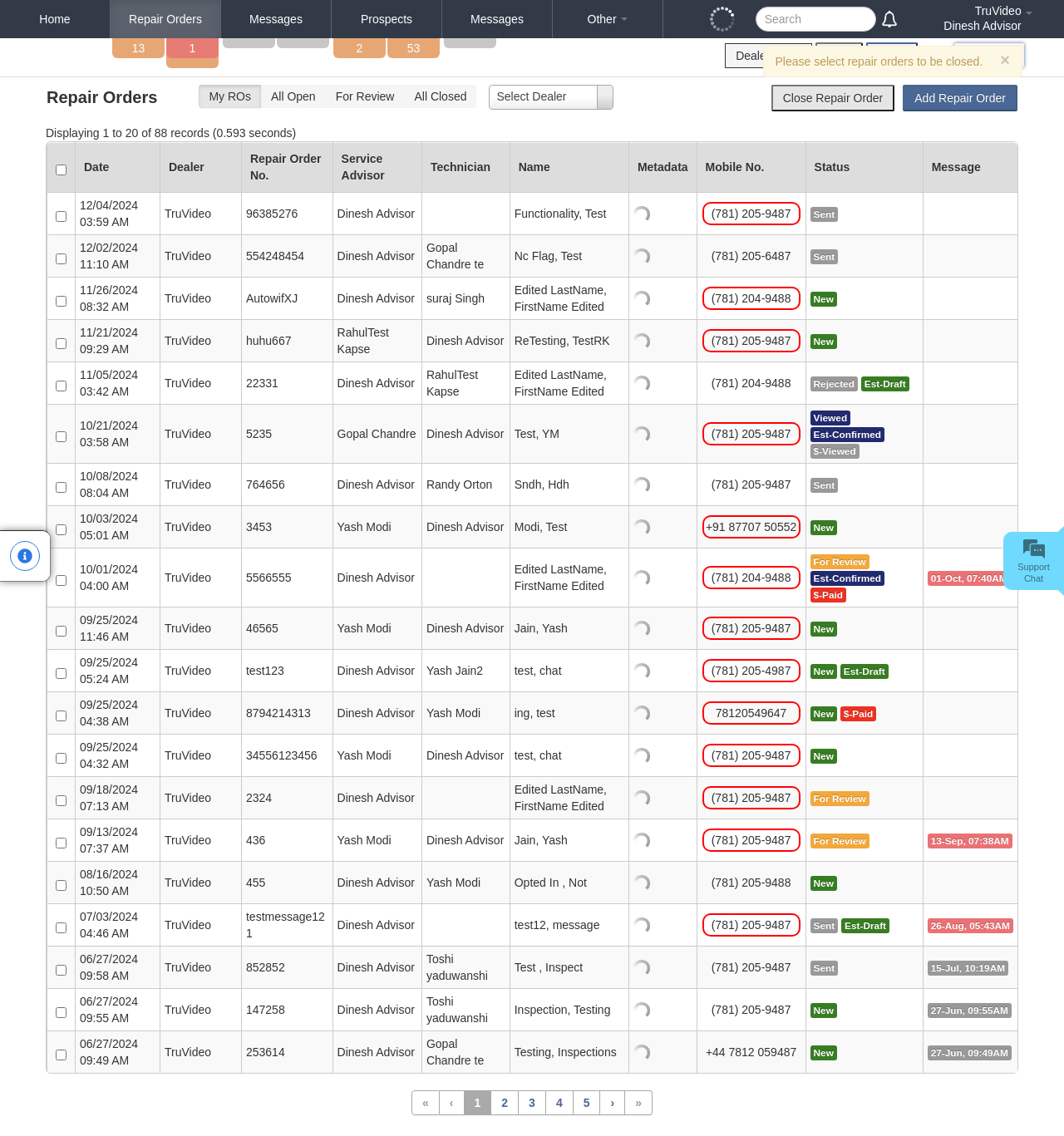The image size is (1064, 1136).
Task: Click metadata spinner for order 2324
Action: click(x=642, y=798)
